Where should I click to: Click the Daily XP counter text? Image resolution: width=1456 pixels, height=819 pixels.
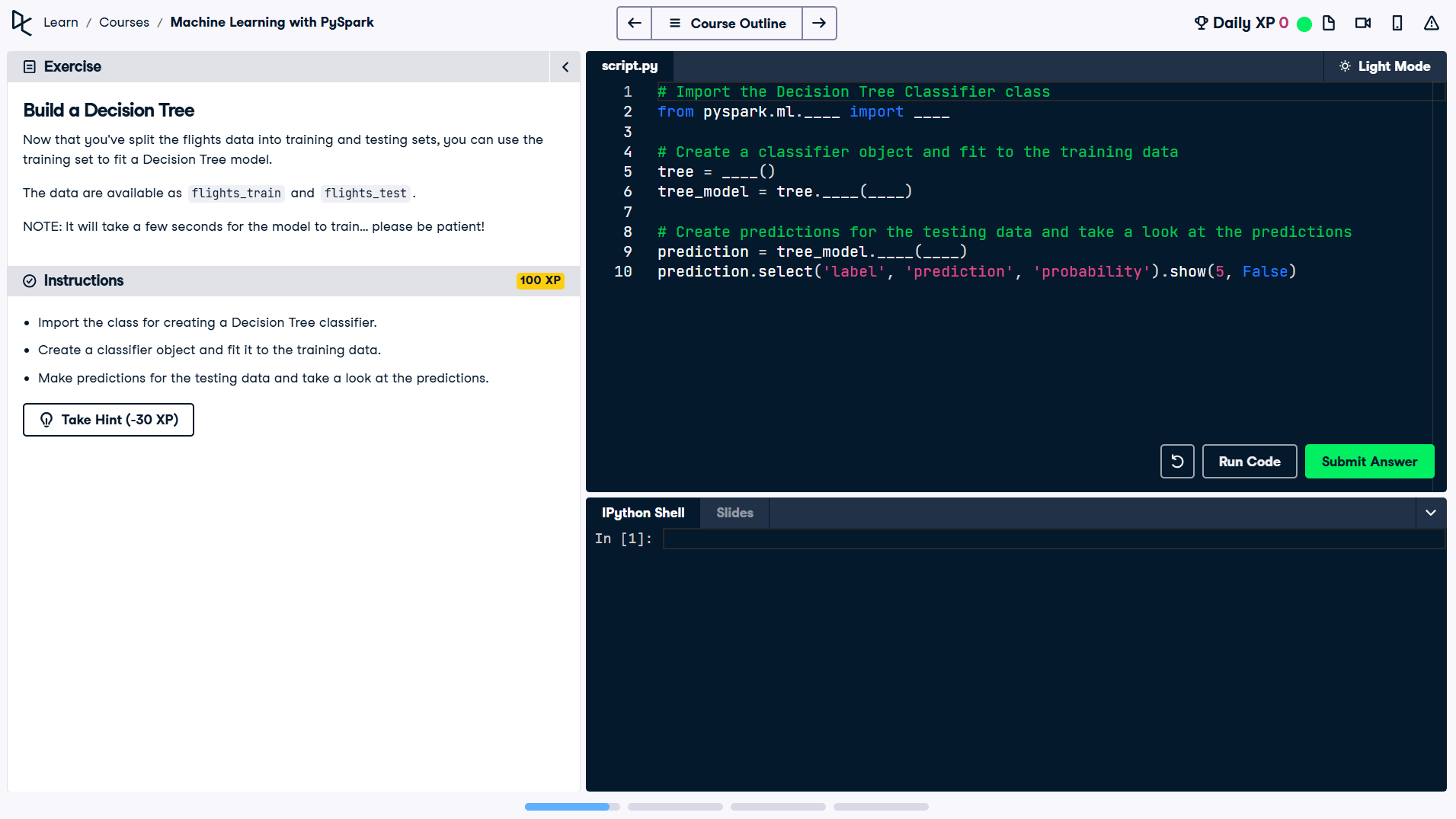click(x=1250, y=23)
